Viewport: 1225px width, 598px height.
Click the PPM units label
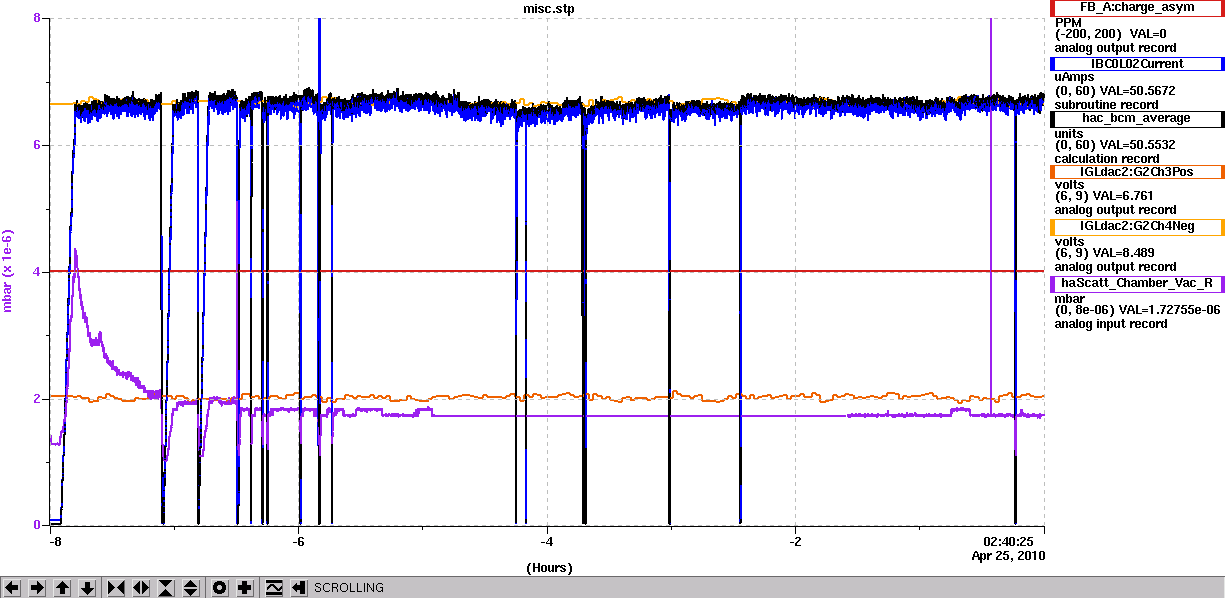(1068, 21)
